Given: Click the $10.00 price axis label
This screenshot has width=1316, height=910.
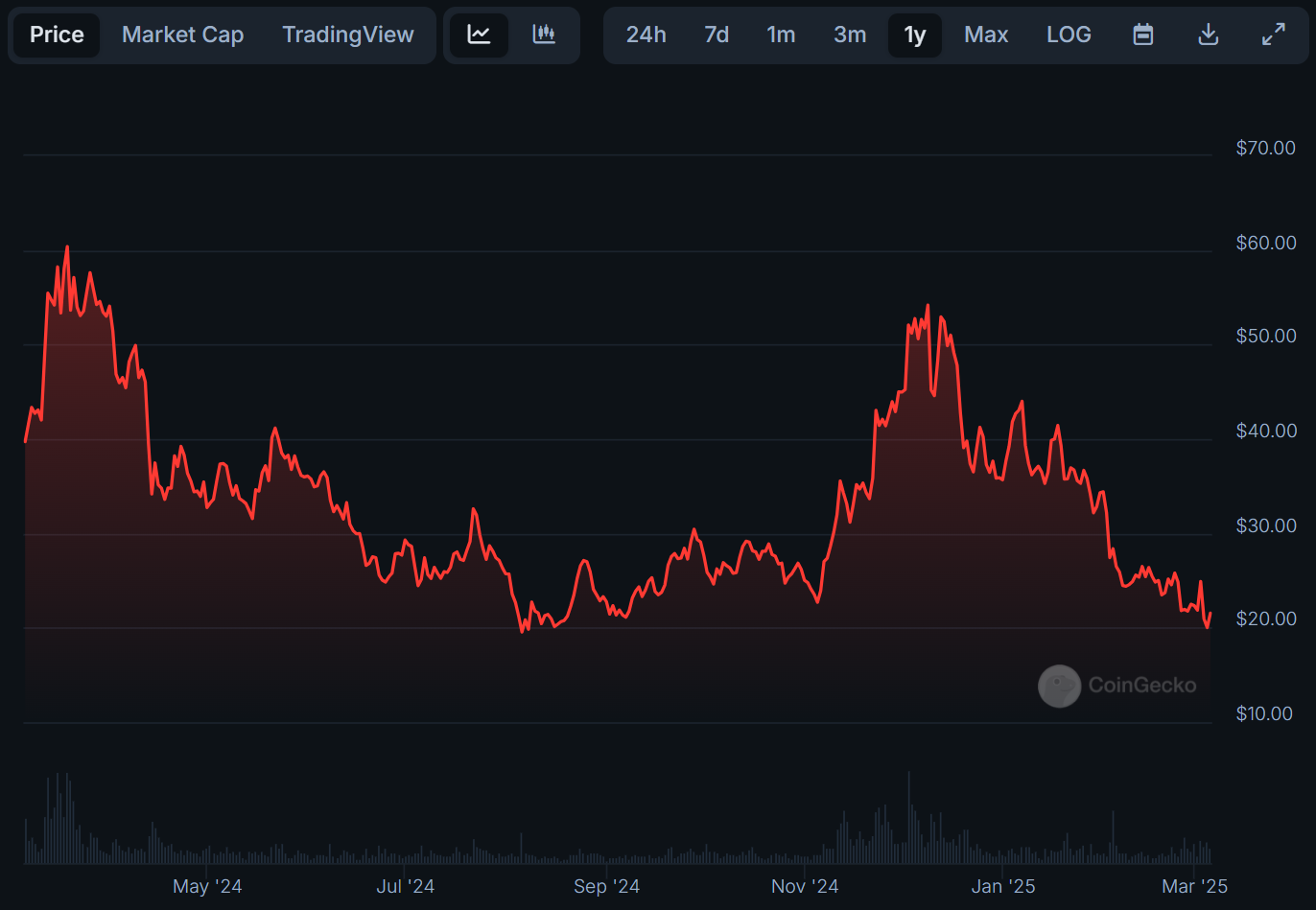Looking at the screenshot, I should pyautogui.click(x=1266, y=713).
